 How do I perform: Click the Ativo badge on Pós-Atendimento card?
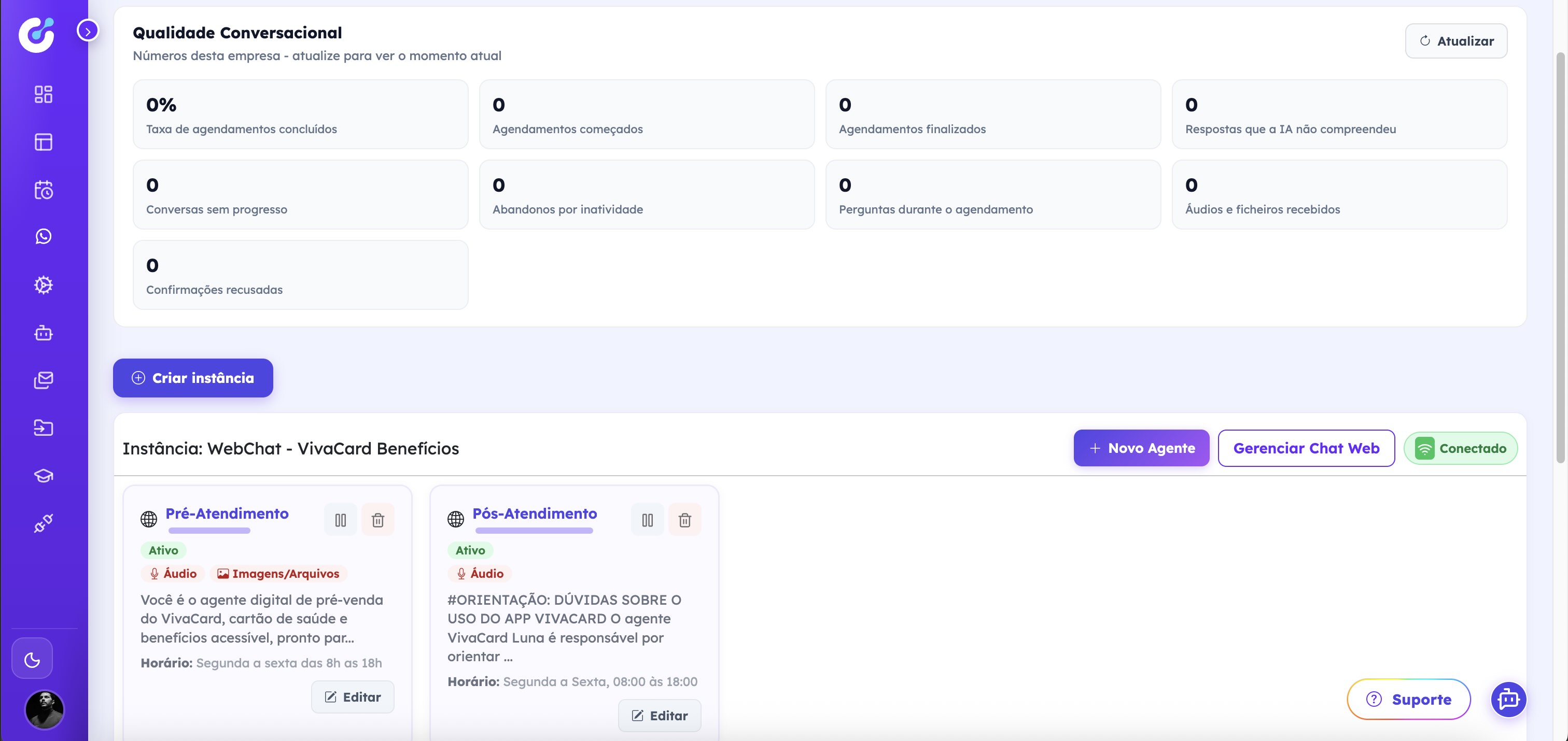pos(470,551)
